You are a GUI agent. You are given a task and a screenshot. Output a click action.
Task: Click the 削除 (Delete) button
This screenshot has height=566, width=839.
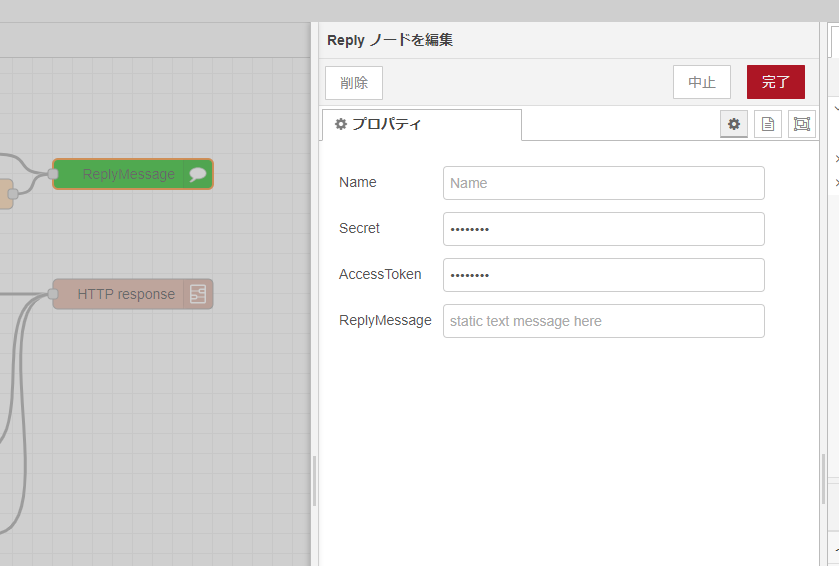coord(354,83)
